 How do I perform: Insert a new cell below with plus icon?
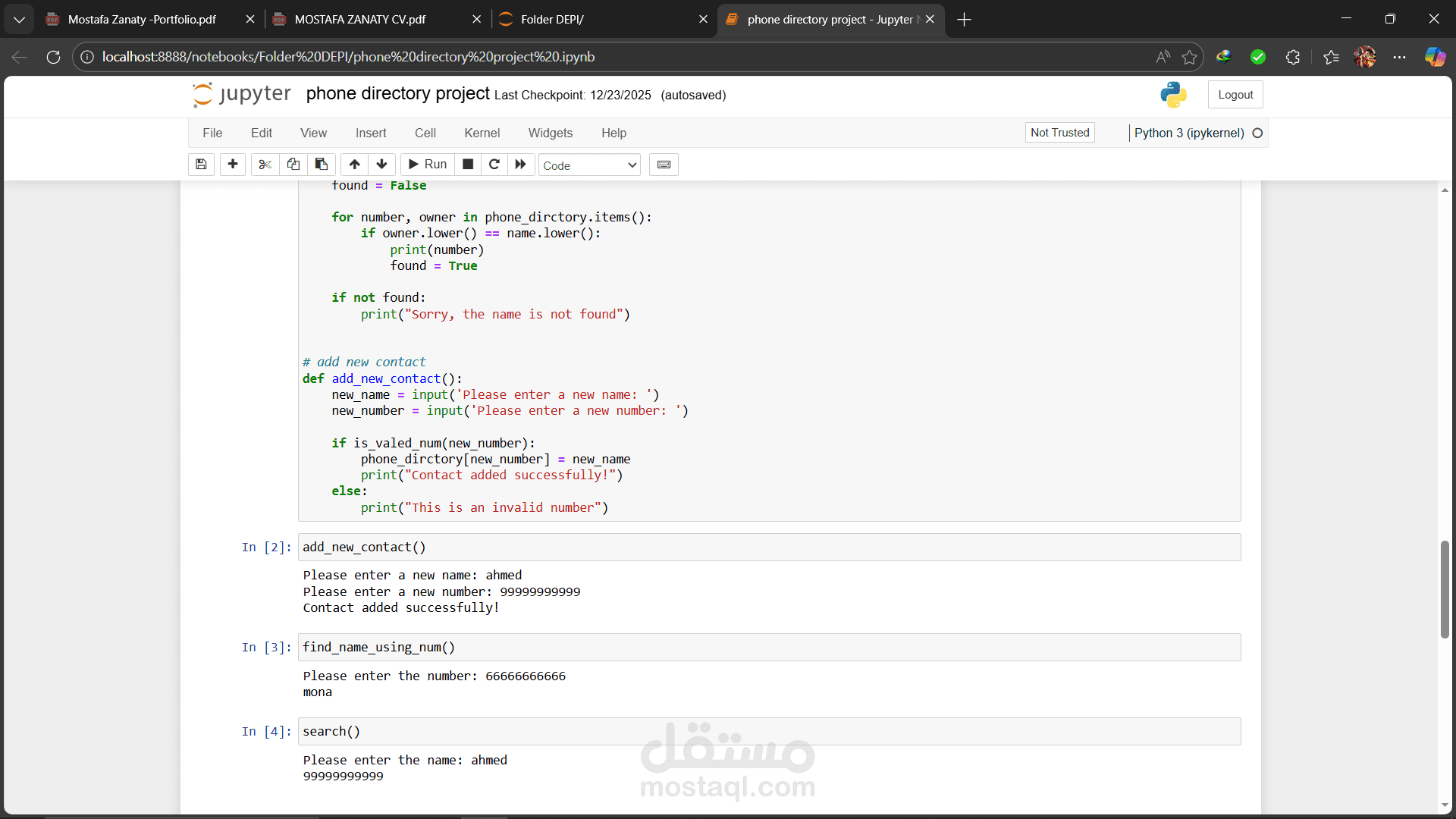[x=232, y=165]
